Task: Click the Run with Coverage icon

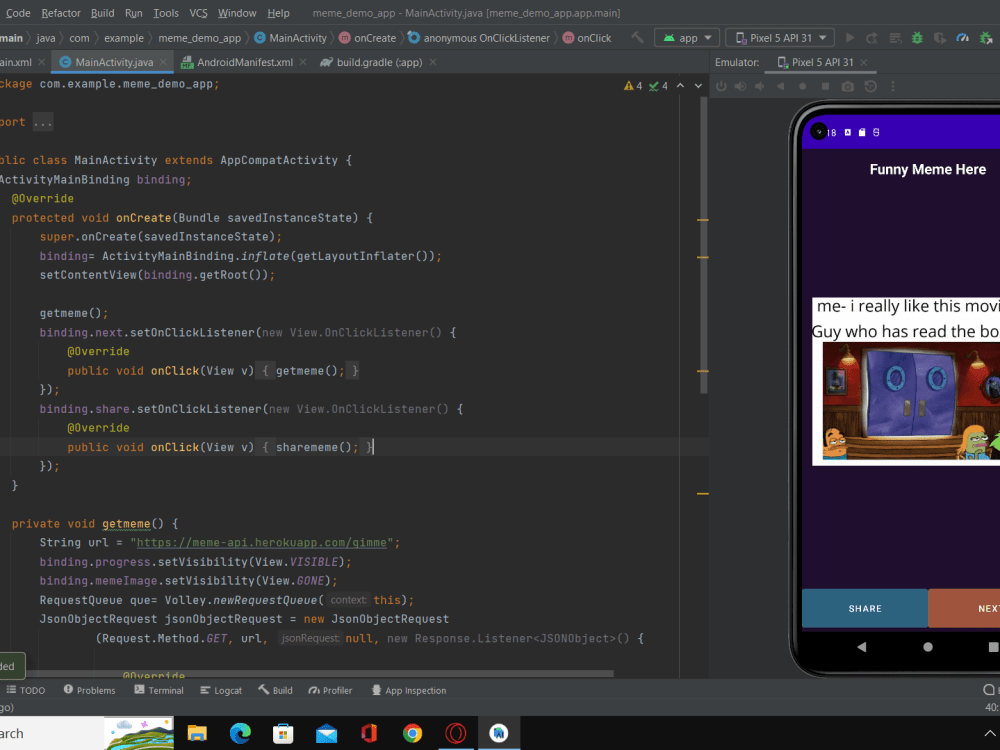Action: (x=940, y=38)
